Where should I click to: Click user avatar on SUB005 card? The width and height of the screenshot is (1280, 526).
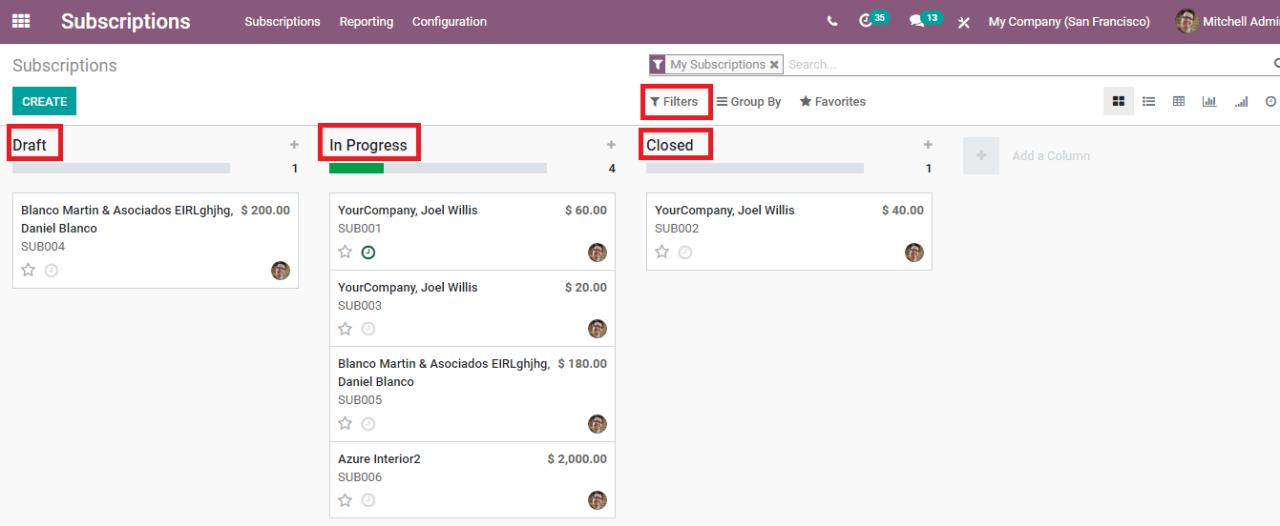[x=597, y=424]
